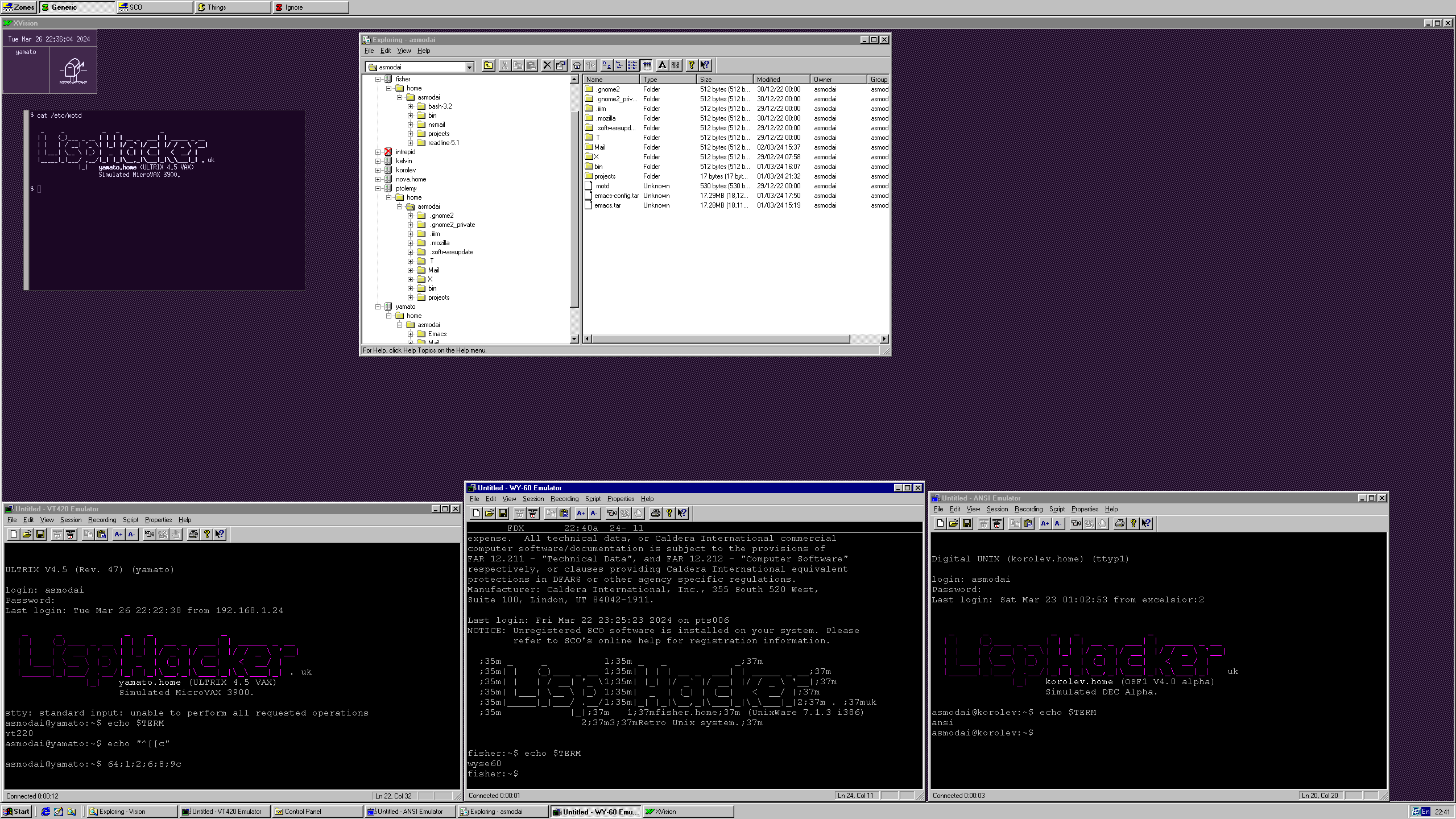Click the Home icon in Explorer toolbar
This screenshot has width=1456, height=819.
[x=577, y=65]
